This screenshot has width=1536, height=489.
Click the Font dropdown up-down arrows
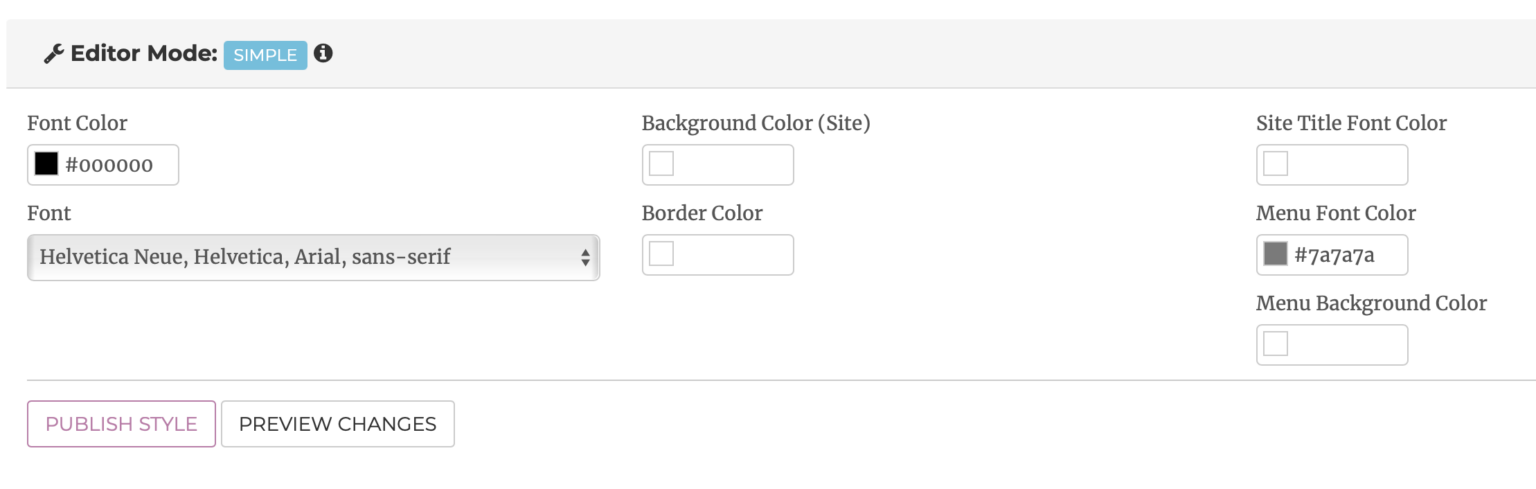[585, 258]
